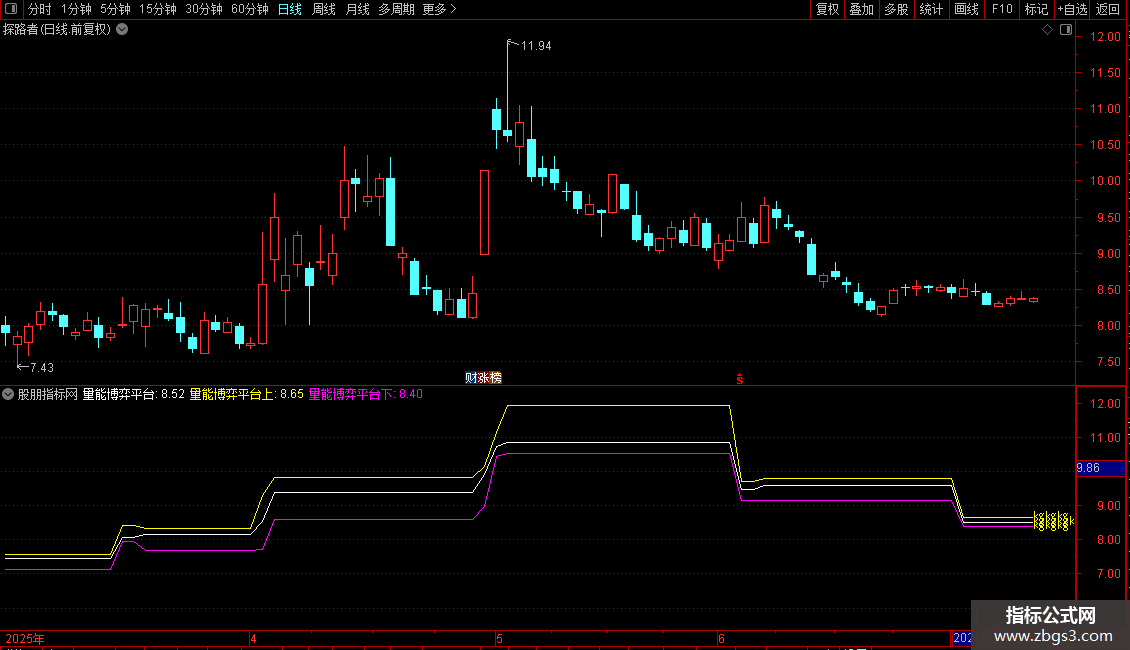
Task: Click the 探路者(日线.前复权) chart title
Action: click(x=57, y=30)
